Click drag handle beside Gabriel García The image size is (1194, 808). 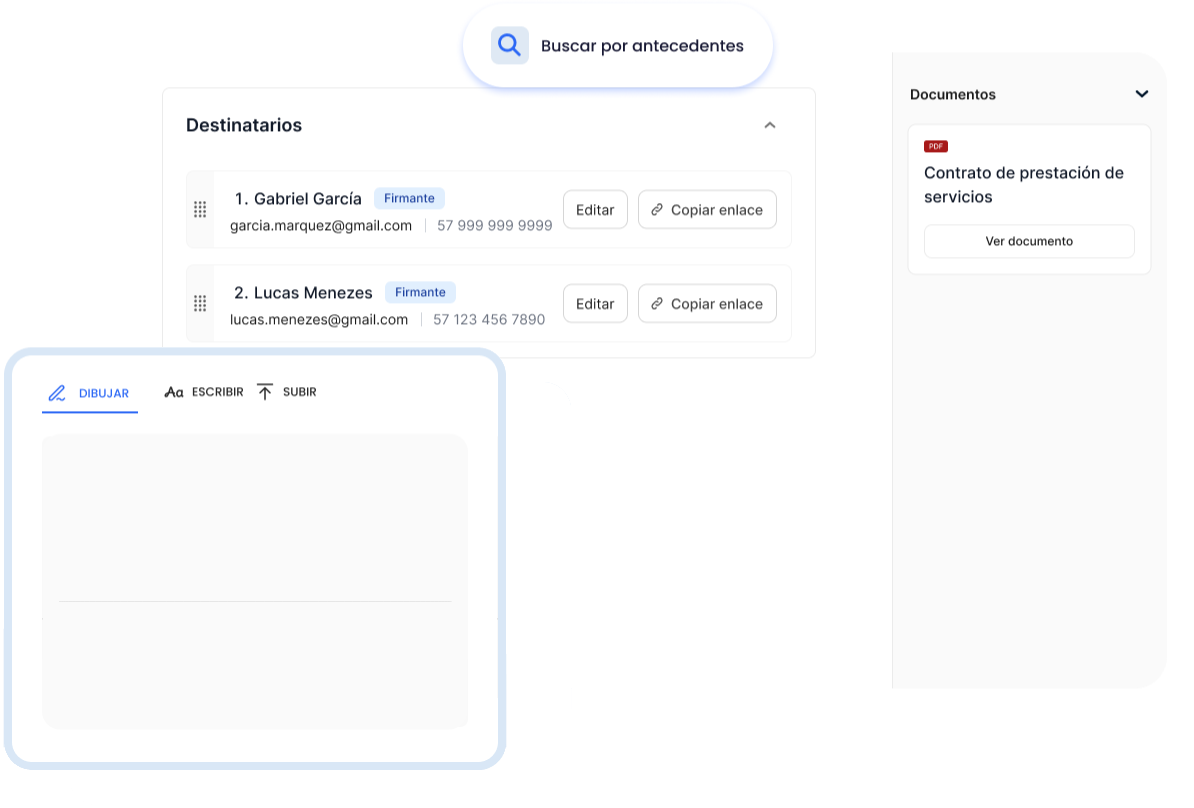[200, 209]
